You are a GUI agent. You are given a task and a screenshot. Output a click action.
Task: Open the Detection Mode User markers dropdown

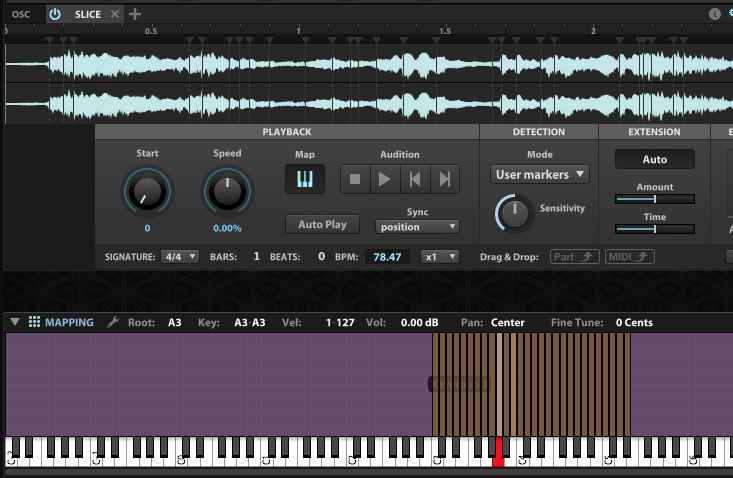coord(539,174)
